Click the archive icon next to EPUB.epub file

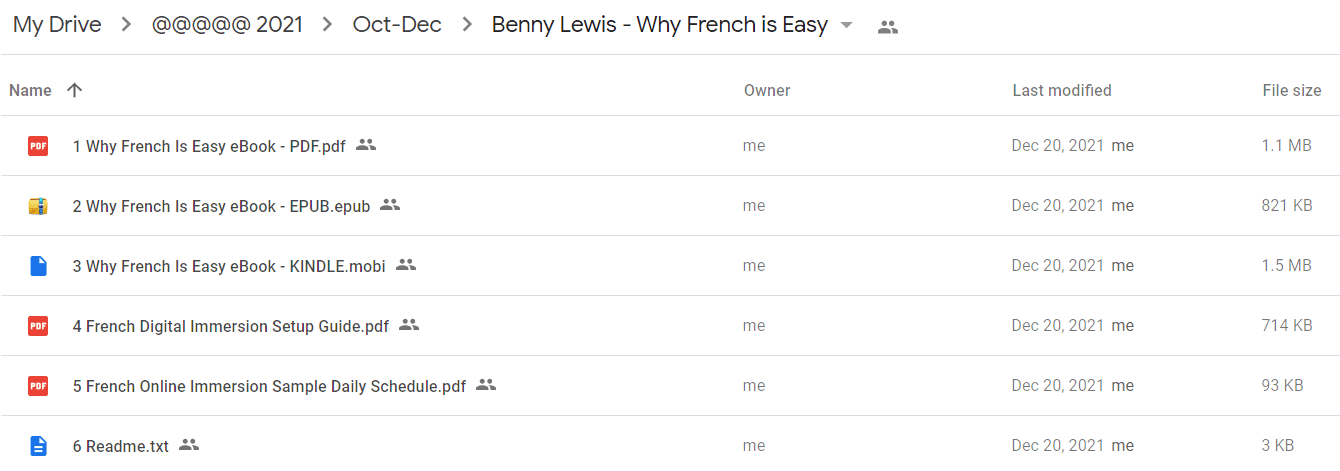coord(38,206)
